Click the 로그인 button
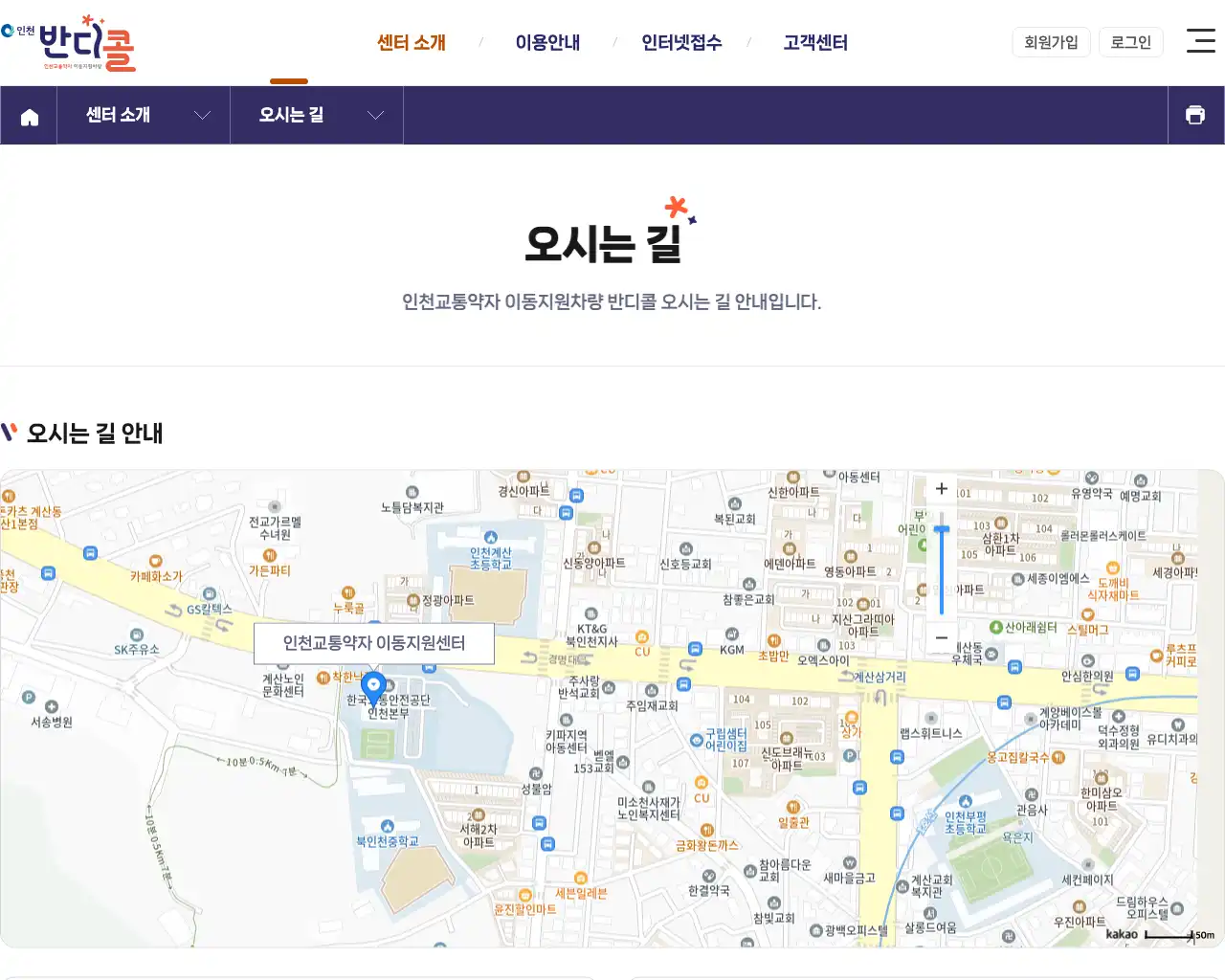Viewport: 1225px width, 980px height. point(1130,42)
